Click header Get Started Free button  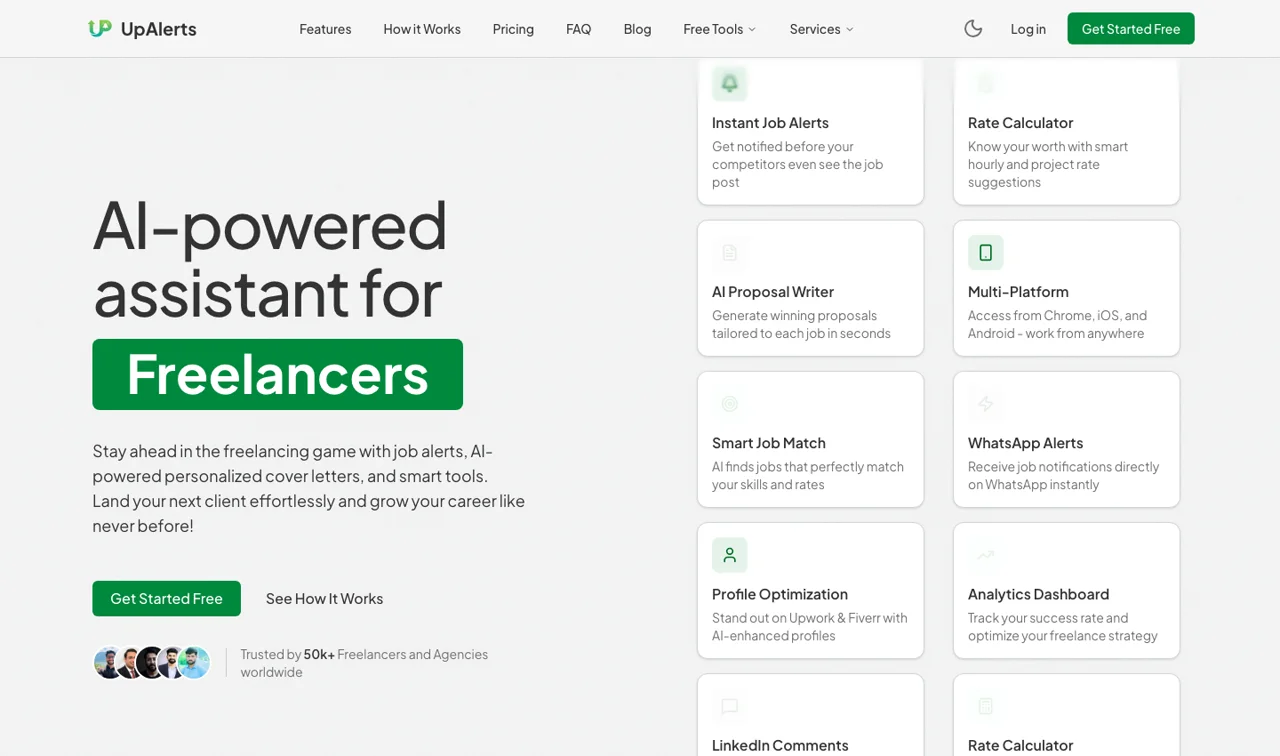pos(1131,29)
